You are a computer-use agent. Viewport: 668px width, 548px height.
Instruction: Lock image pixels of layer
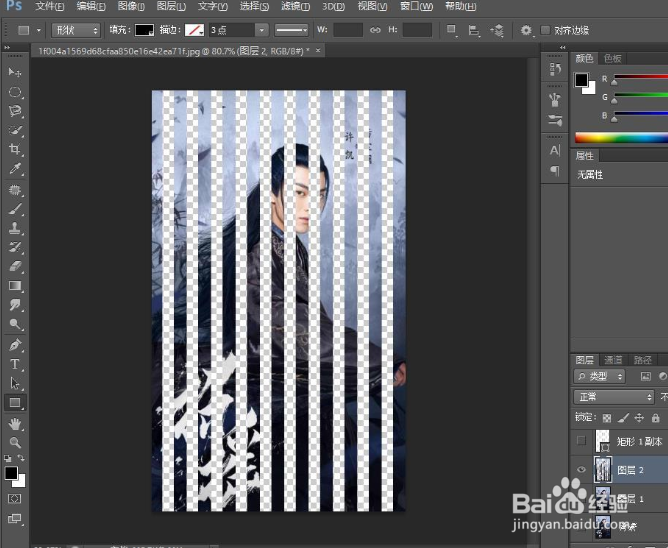[x=623, y=418]
